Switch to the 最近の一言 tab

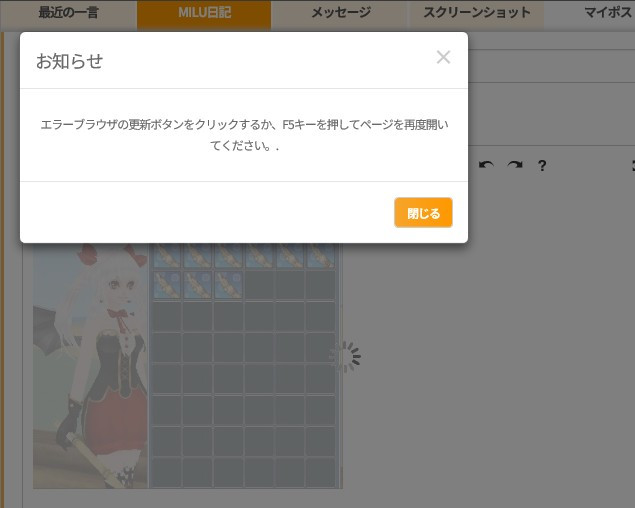68,13
